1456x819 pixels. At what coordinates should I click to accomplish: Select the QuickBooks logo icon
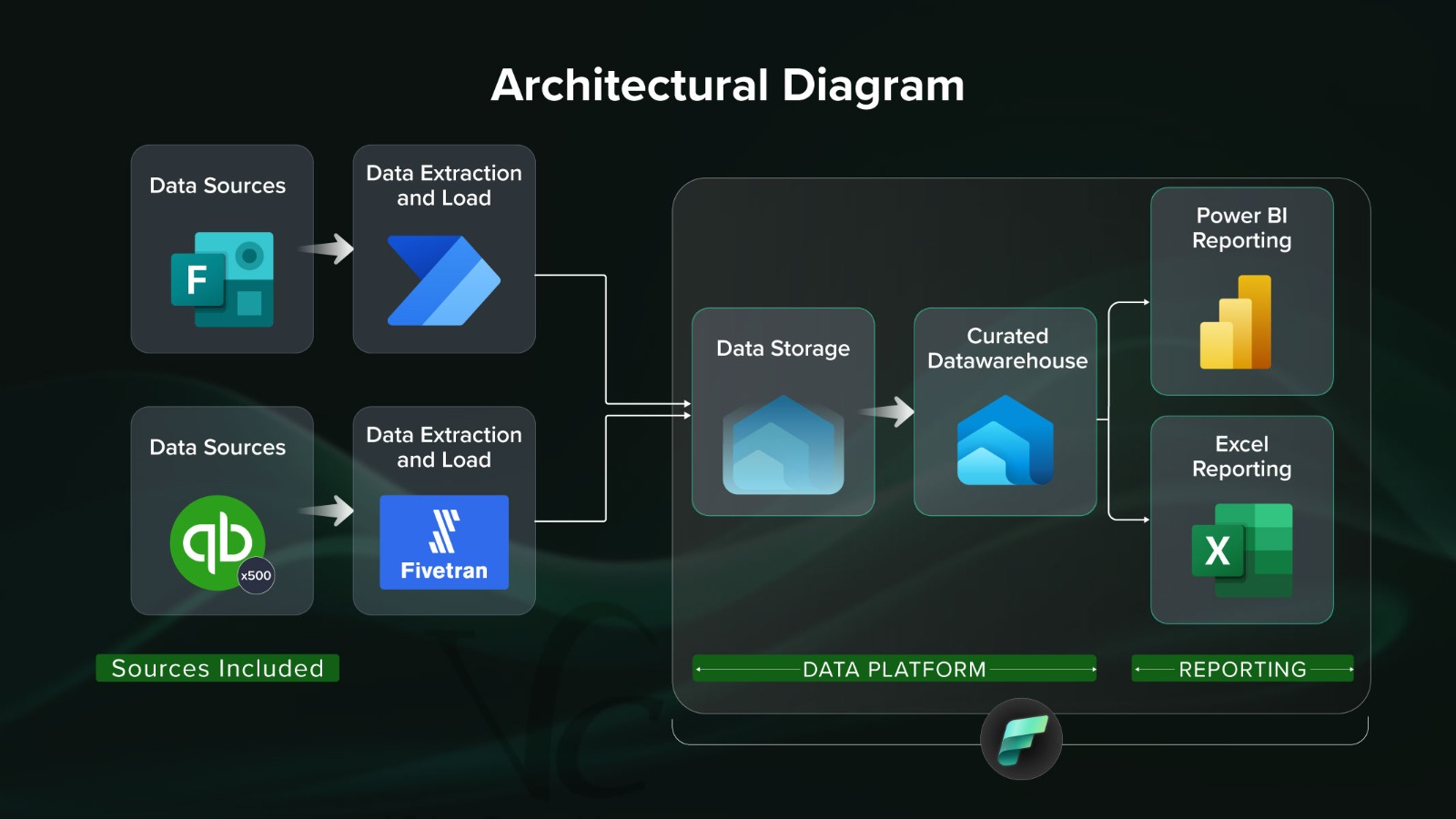(217, 542)
